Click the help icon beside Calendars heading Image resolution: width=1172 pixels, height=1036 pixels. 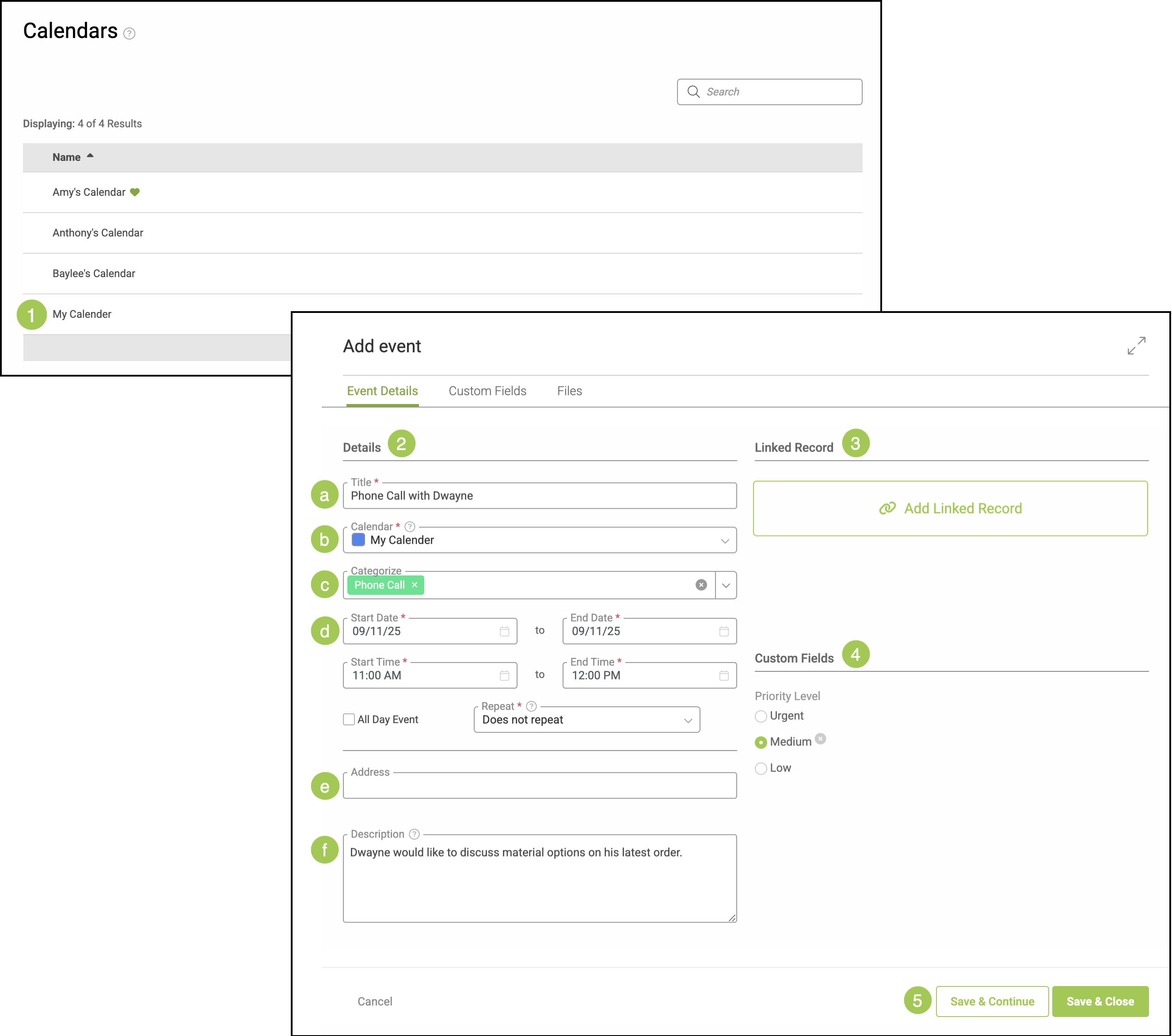click(129, 34)
